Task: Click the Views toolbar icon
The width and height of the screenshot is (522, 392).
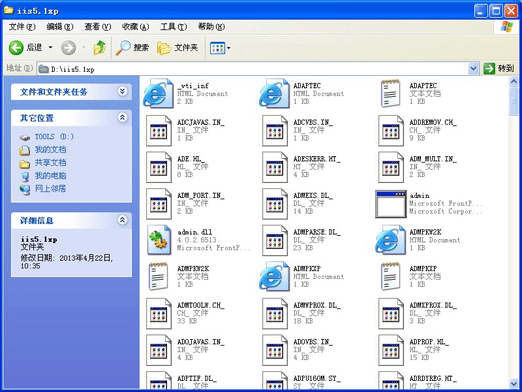Action: pos(217,48)
